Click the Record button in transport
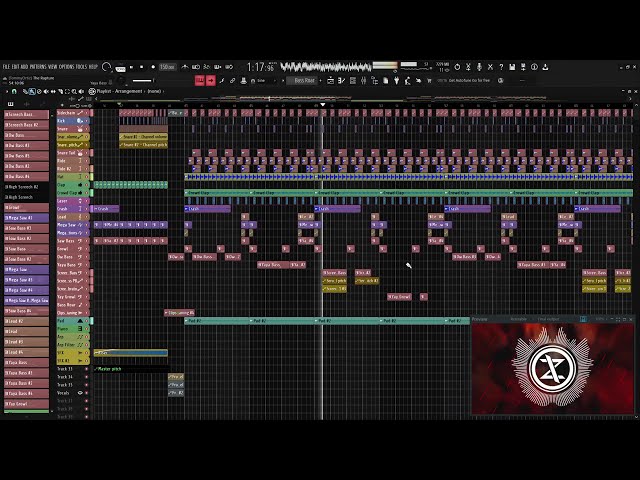This screenshot has height=480, width=640. click(x=153, y=67)
